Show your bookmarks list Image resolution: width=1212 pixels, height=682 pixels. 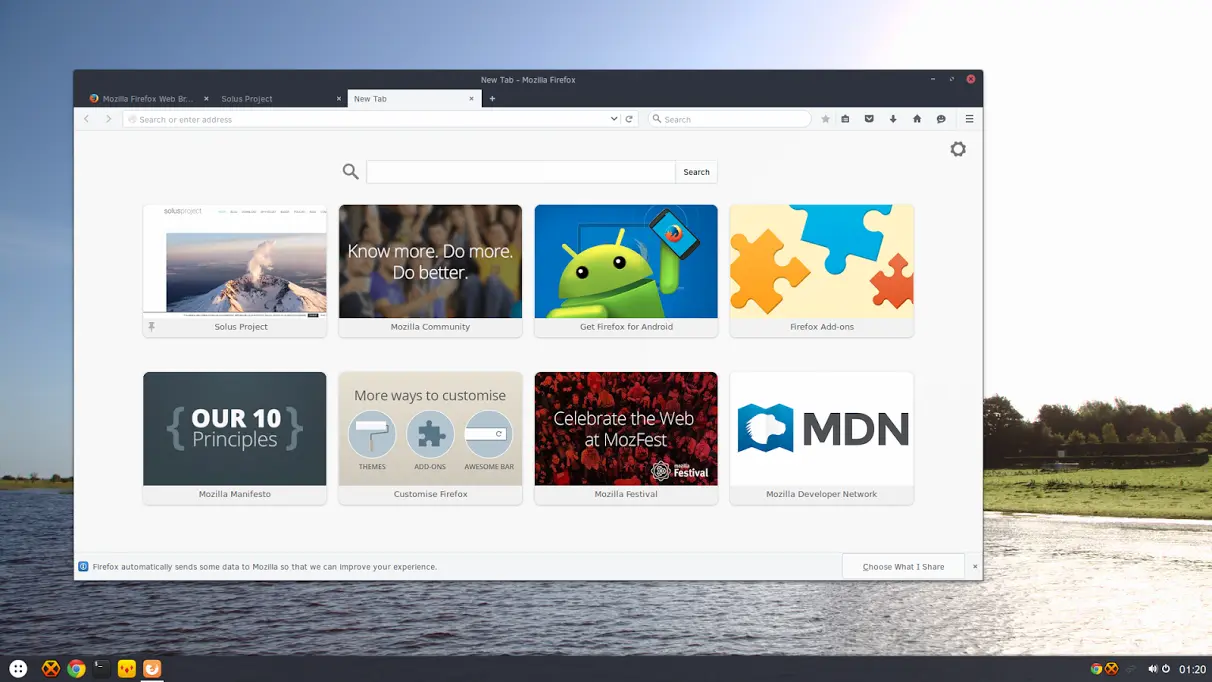click(845, 119)
